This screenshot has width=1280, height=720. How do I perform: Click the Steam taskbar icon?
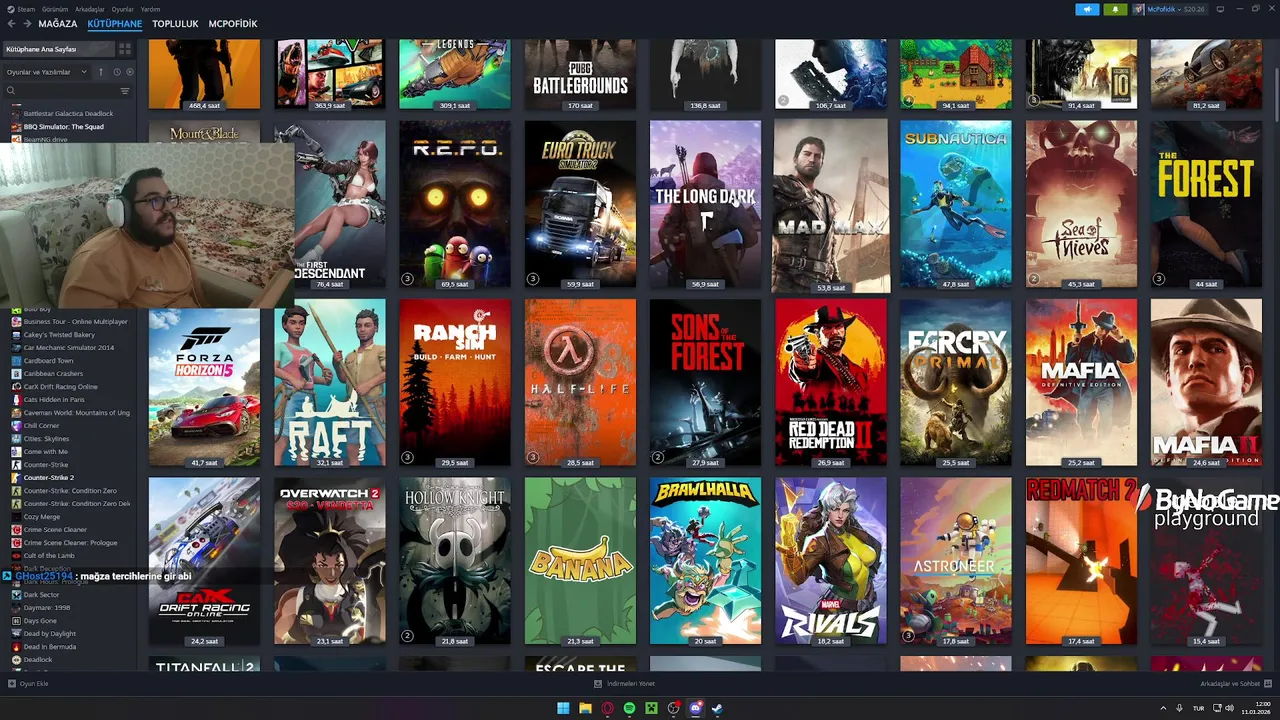pos(718,708)
